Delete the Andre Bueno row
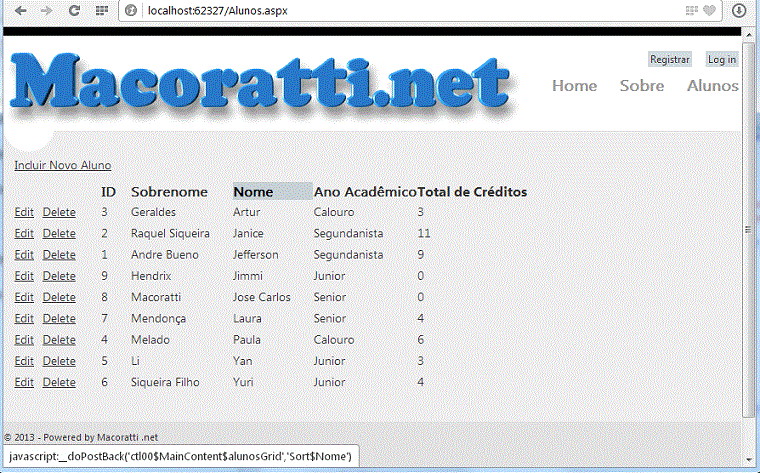Viewport: 760px width, 473px height. 59,255
